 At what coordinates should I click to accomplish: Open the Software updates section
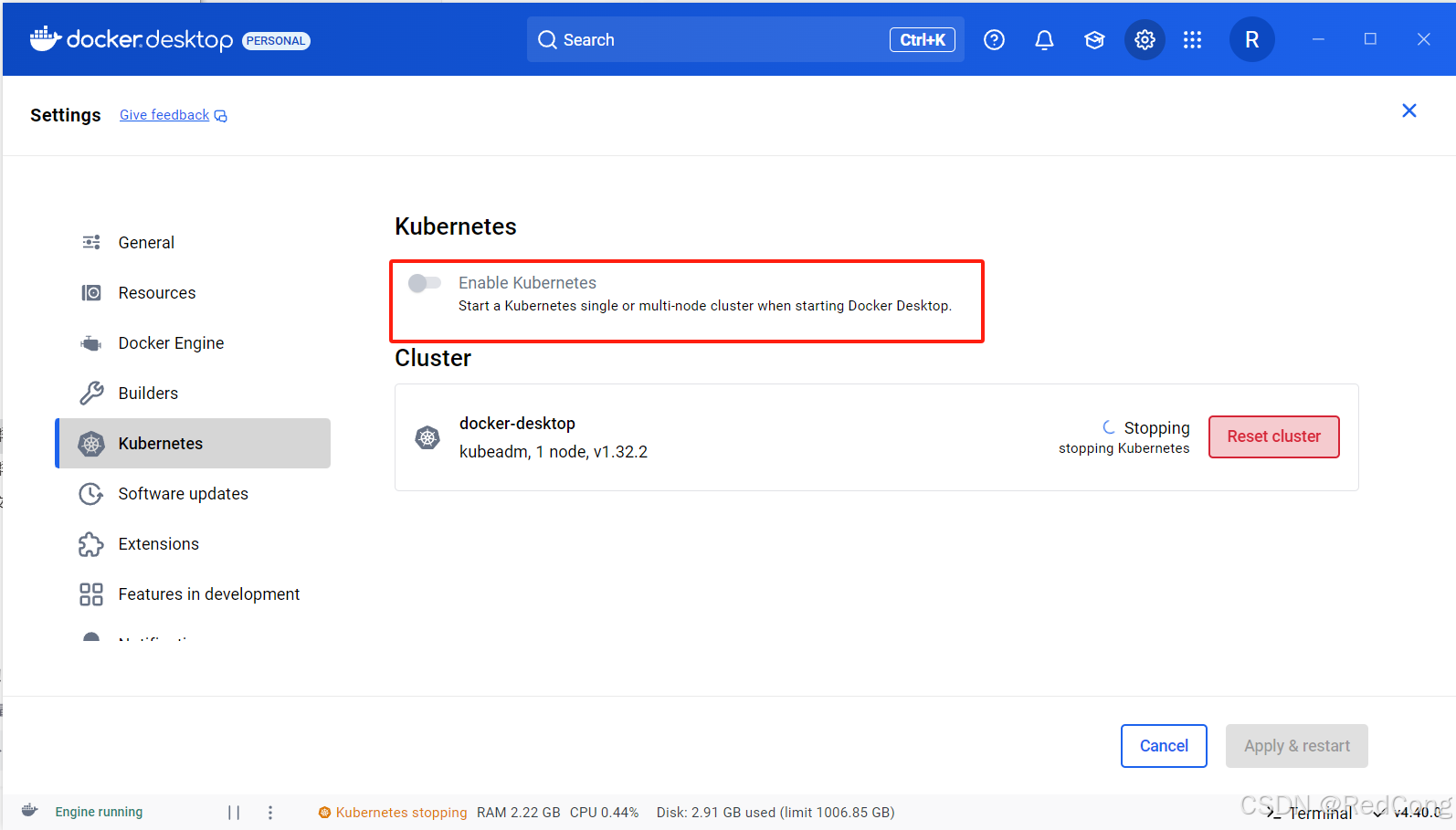point(193,494)
